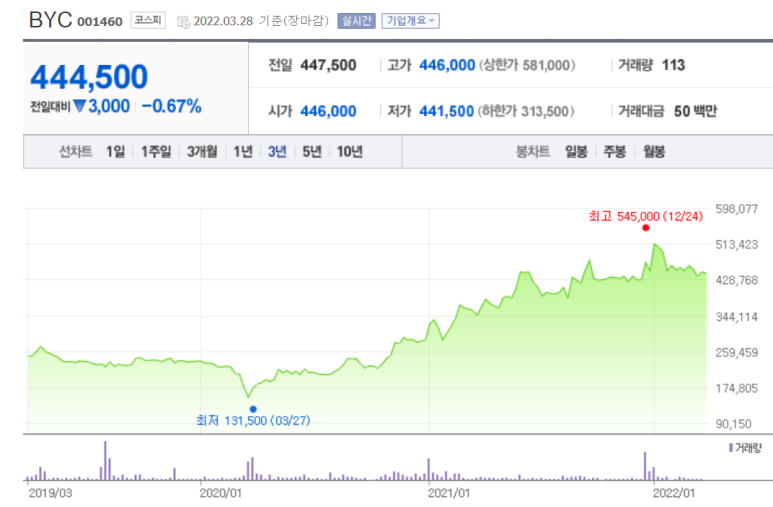Click the 전일 447,500 value
This screenshot has height=507, width=773.
(328, 65)
